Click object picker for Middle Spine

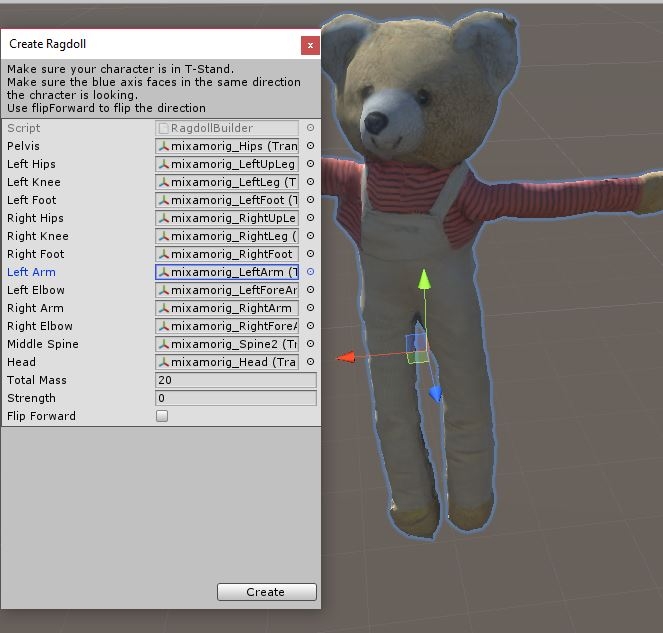(x=310, y=344)
